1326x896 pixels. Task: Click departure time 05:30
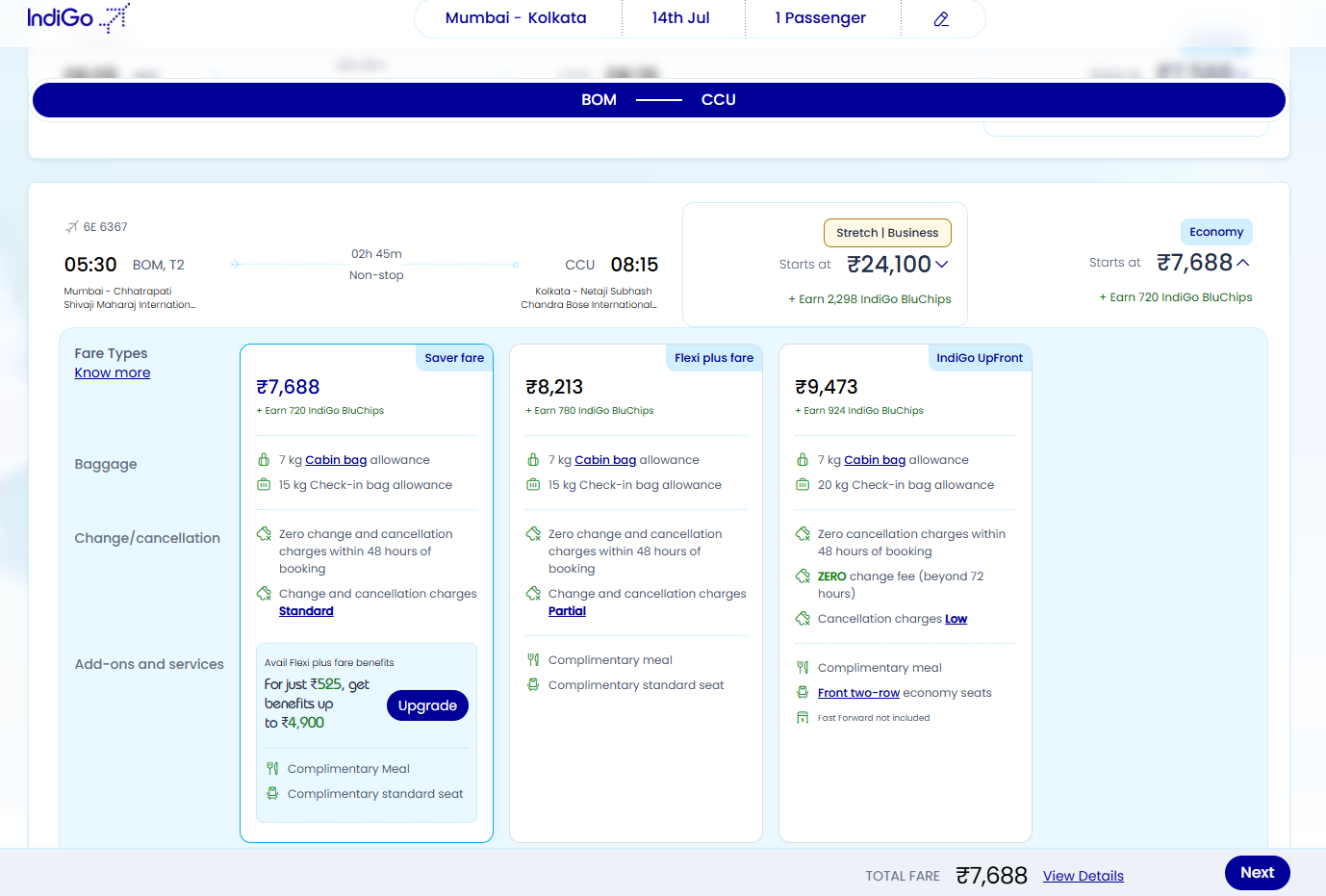tap(90, 265)
